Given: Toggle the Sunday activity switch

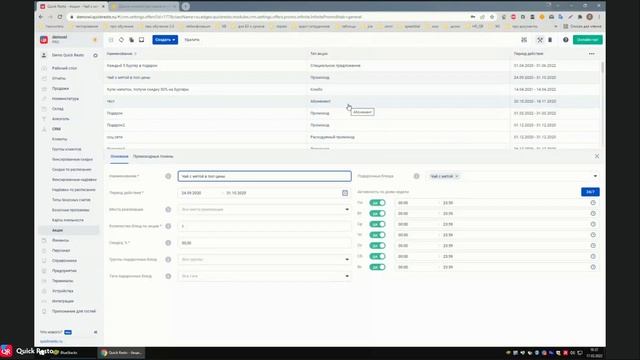Looking at the screenshot, I should pyautogui.click(x=377, y=267).
